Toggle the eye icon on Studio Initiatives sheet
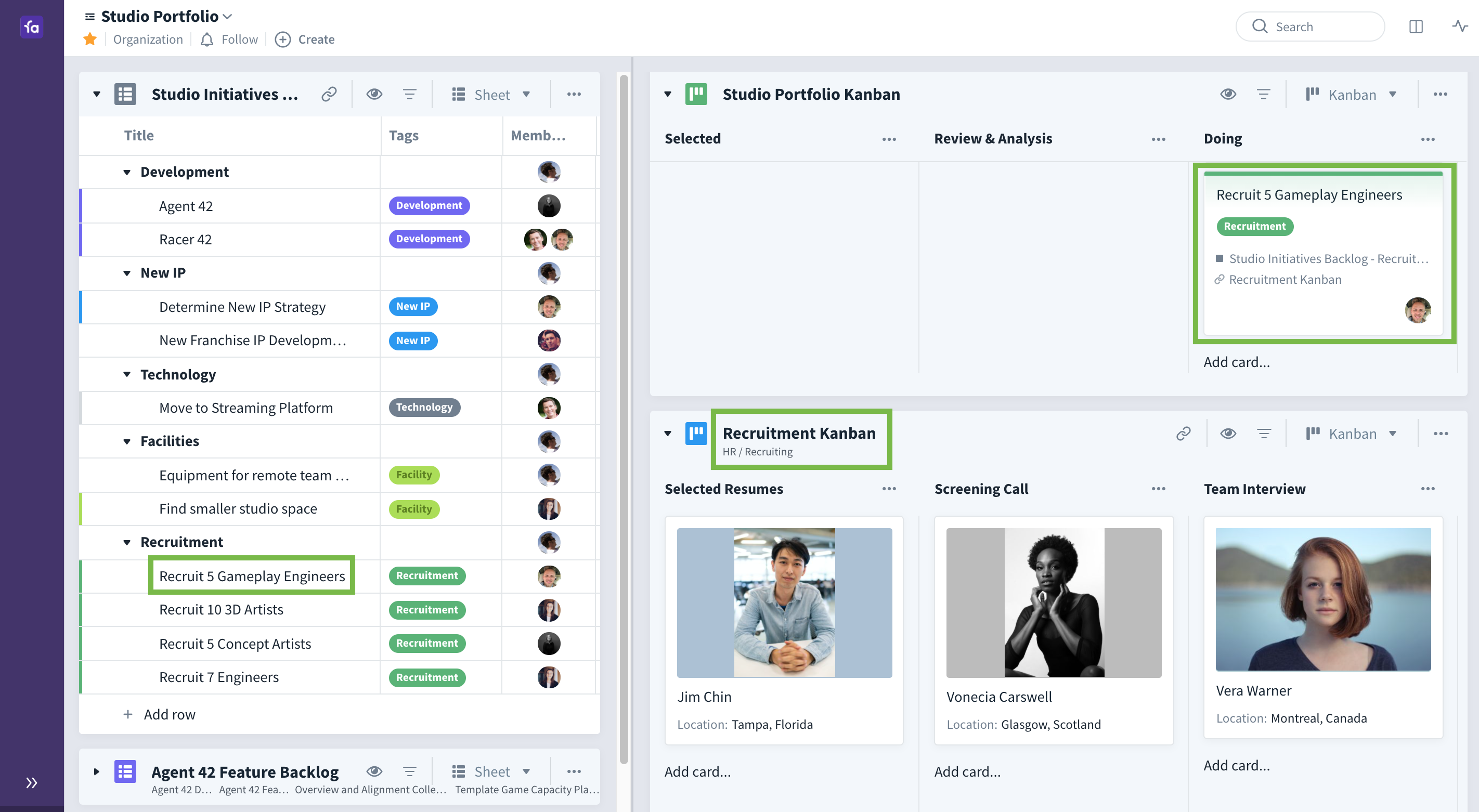The width and height of the screenshot is (1479, 812). (374, 94)
